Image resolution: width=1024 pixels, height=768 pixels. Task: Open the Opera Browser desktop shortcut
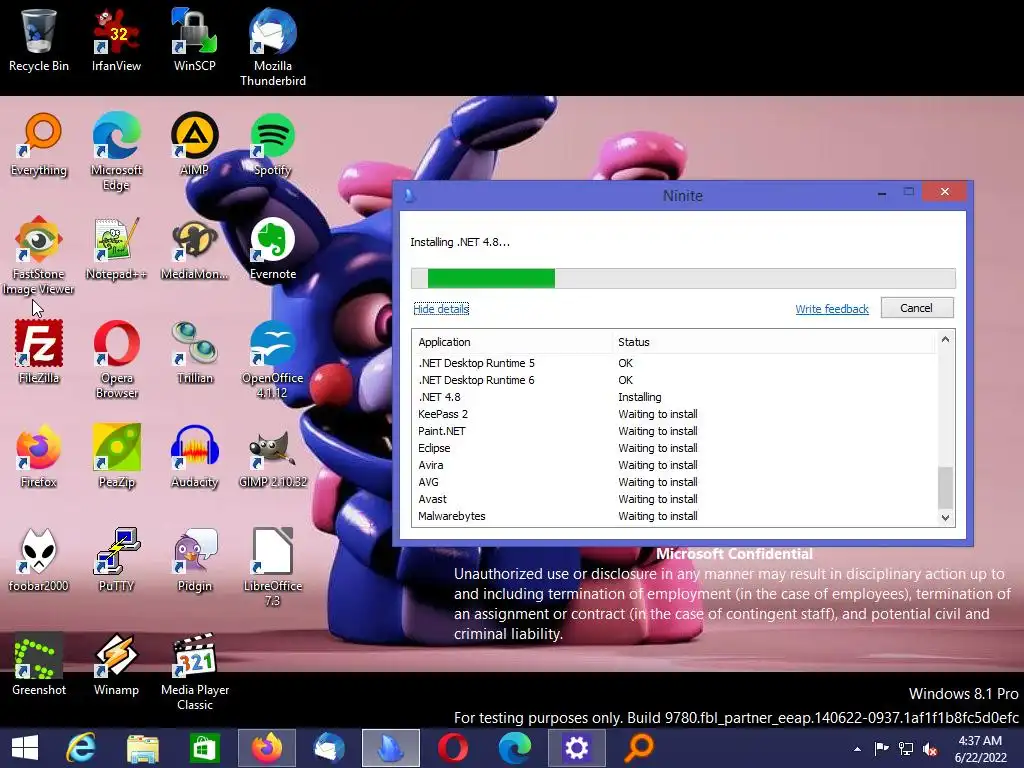click(x=116, y=359)
